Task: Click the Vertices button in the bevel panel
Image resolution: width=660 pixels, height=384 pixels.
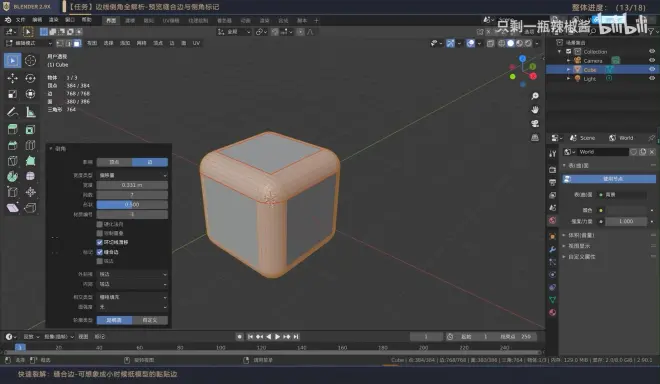Action: tap(114, 162)
